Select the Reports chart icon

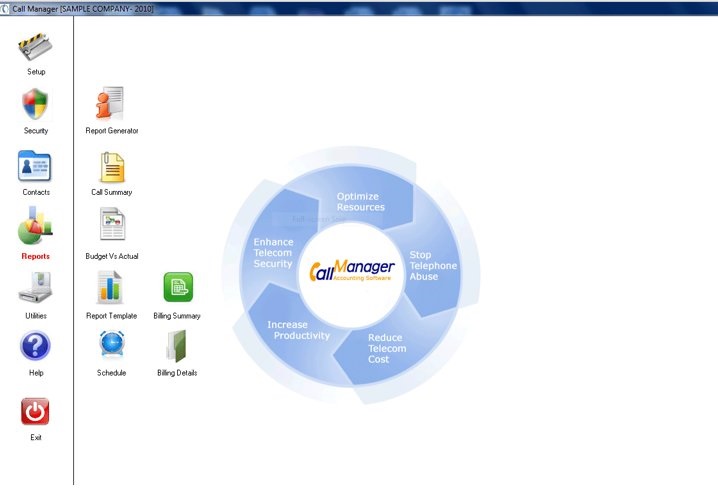35,226
